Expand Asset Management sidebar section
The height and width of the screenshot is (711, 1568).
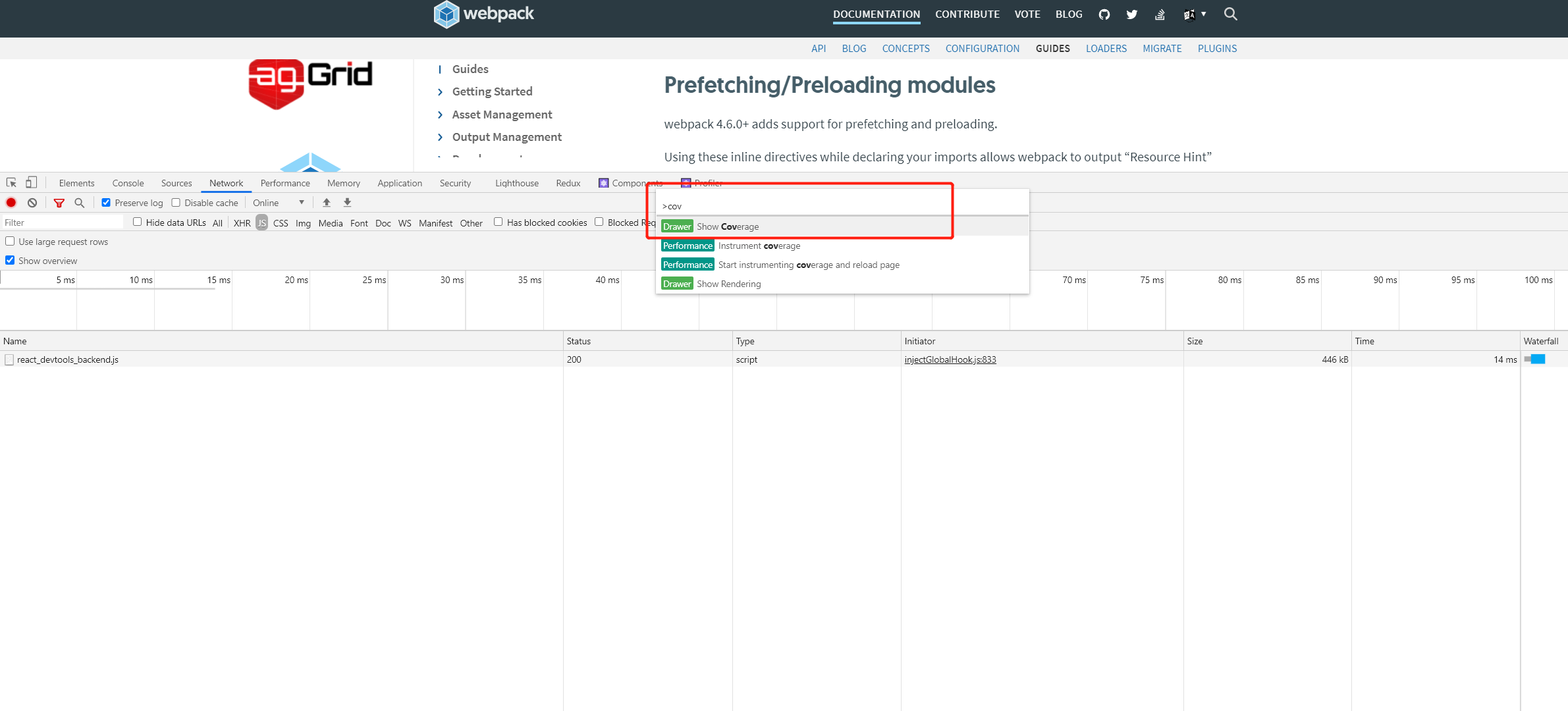click(x=502, y=115)
